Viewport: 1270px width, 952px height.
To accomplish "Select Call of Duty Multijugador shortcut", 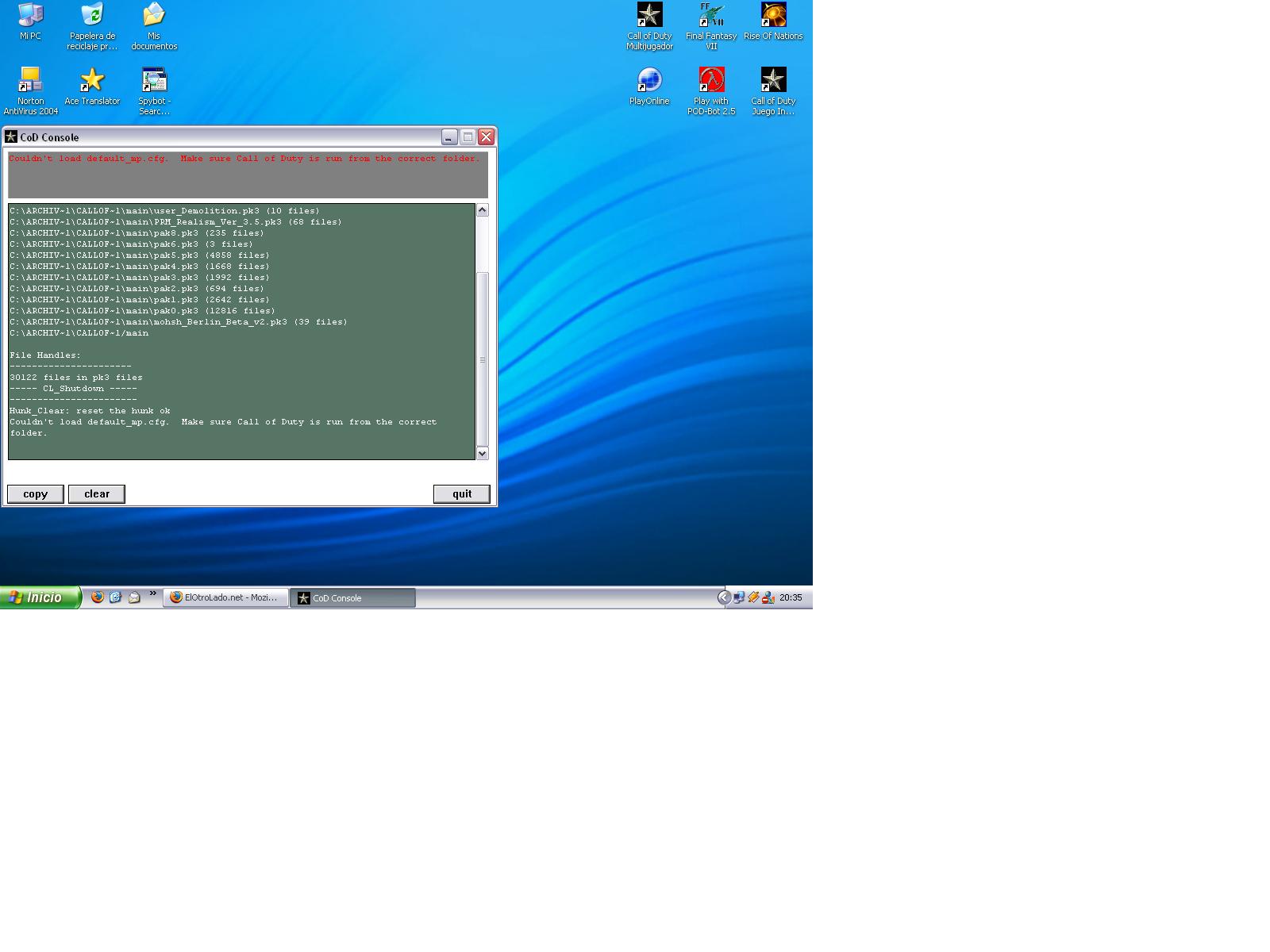I will click(649, 26).
